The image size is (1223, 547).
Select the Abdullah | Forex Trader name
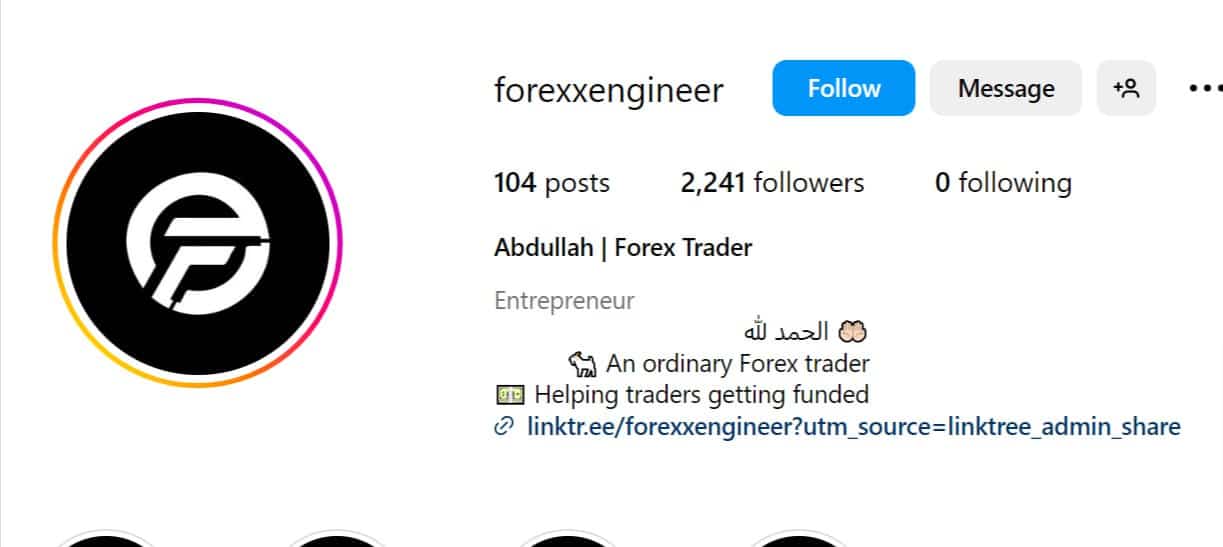[623, 247]
